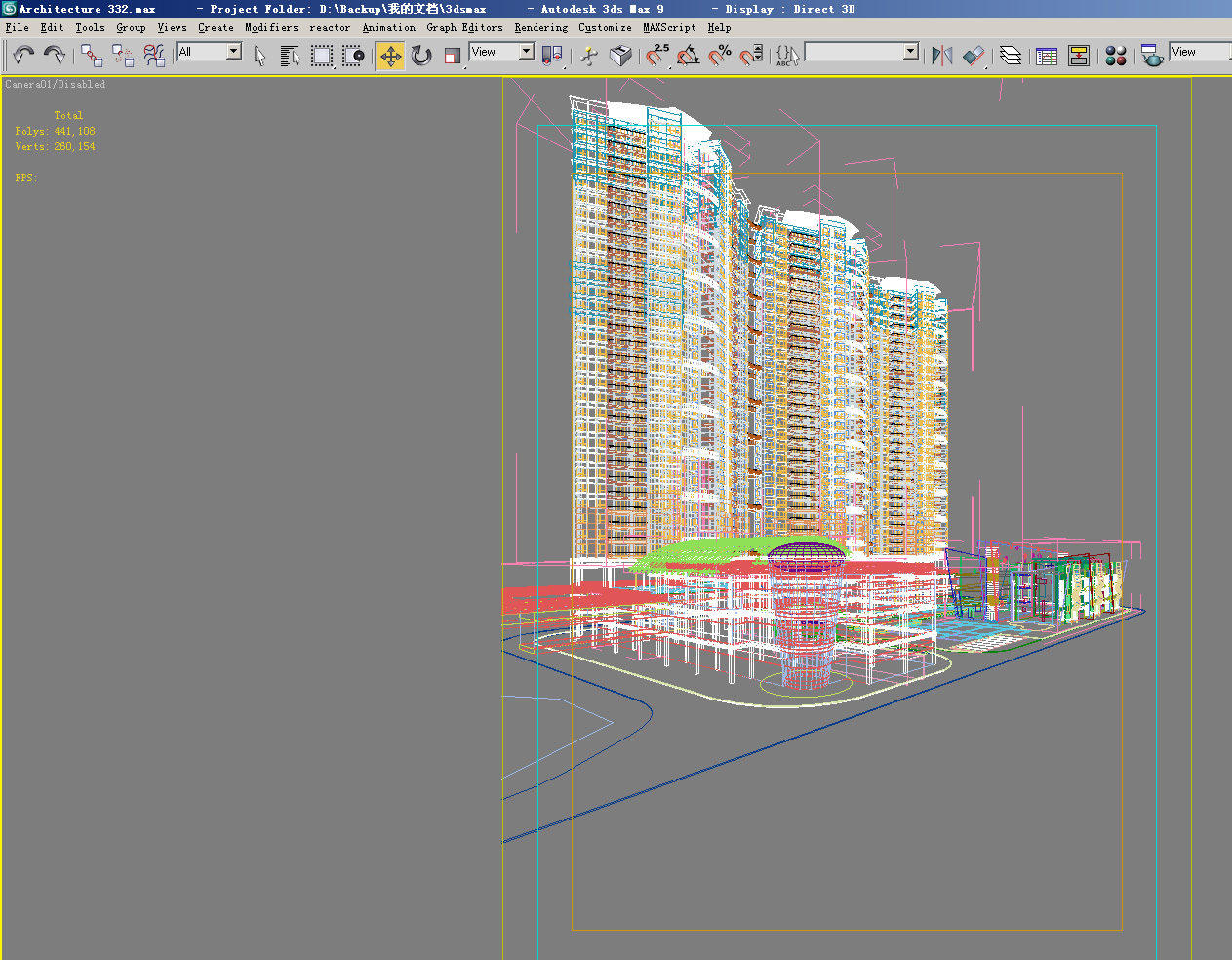Open the Graph Editors menu
Image resolution: width=1232 pixels, height=960 pixels.
tap(464, 28)
